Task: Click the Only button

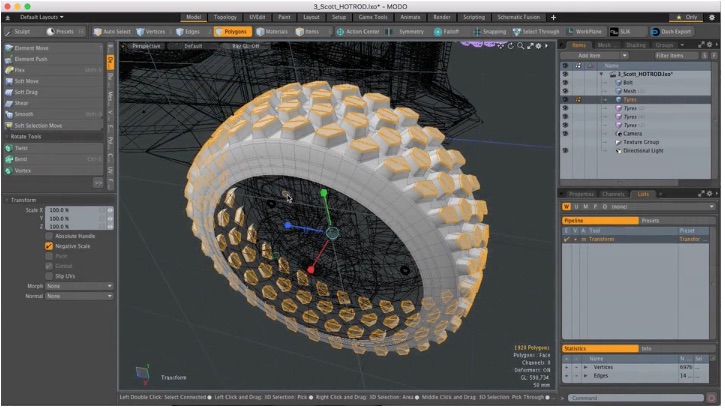Action: pyautogui.click(x=686, y=17)
